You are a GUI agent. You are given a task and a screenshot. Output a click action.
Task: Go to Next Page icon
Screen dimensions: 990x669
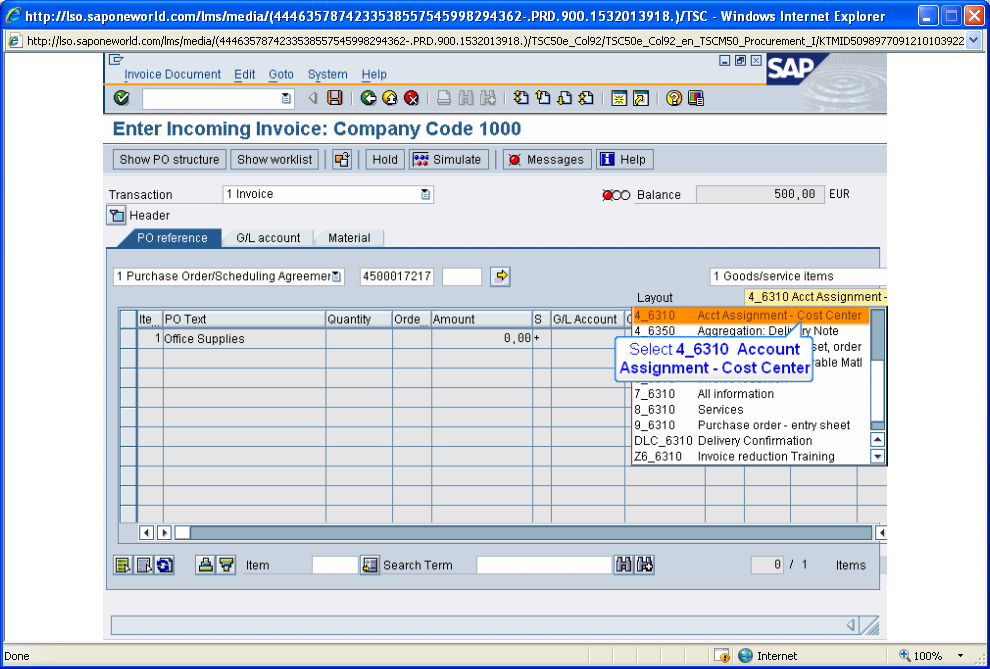[564, 98]
